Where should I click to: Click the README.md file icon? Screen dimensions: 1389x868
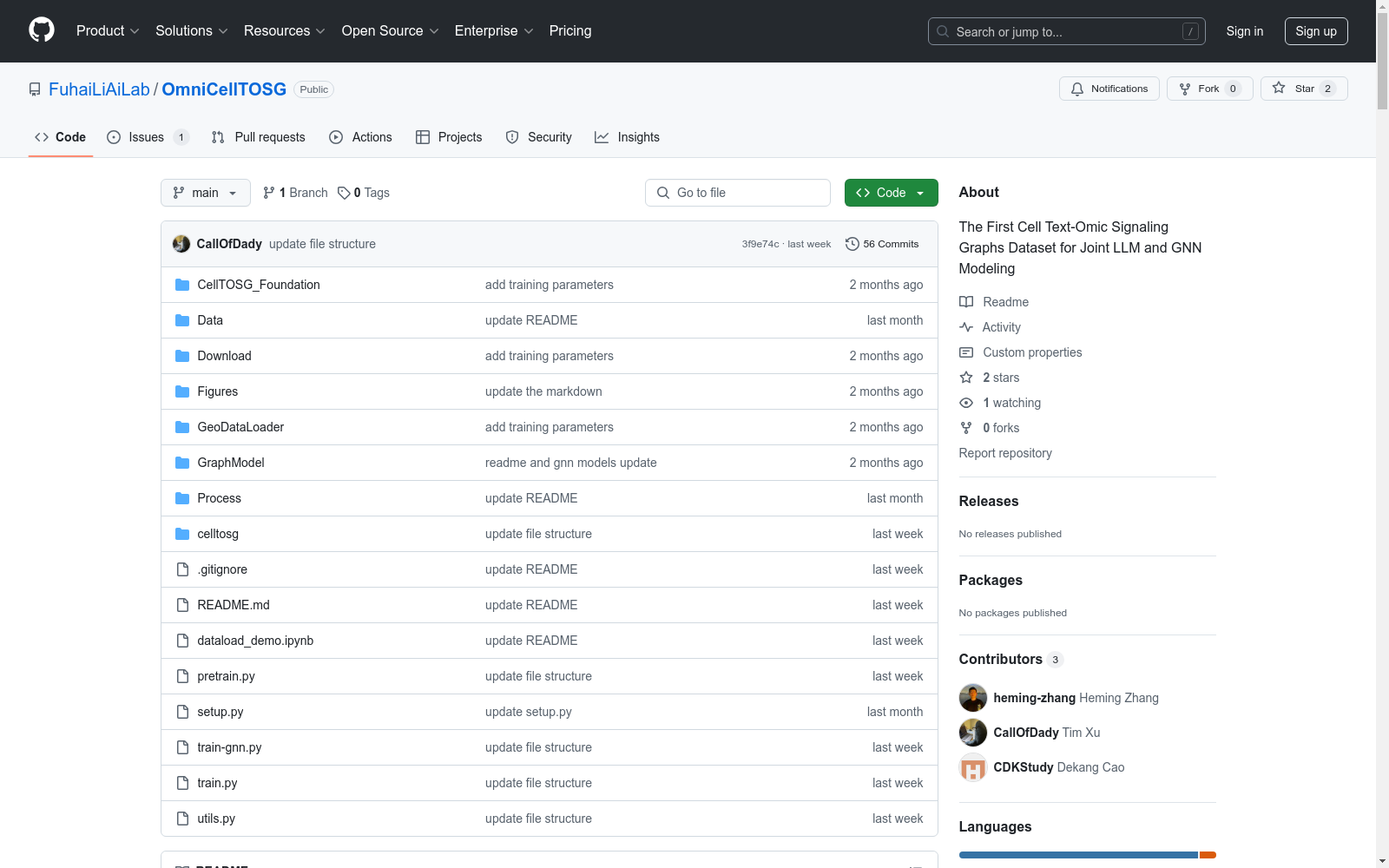coord(182,605)
